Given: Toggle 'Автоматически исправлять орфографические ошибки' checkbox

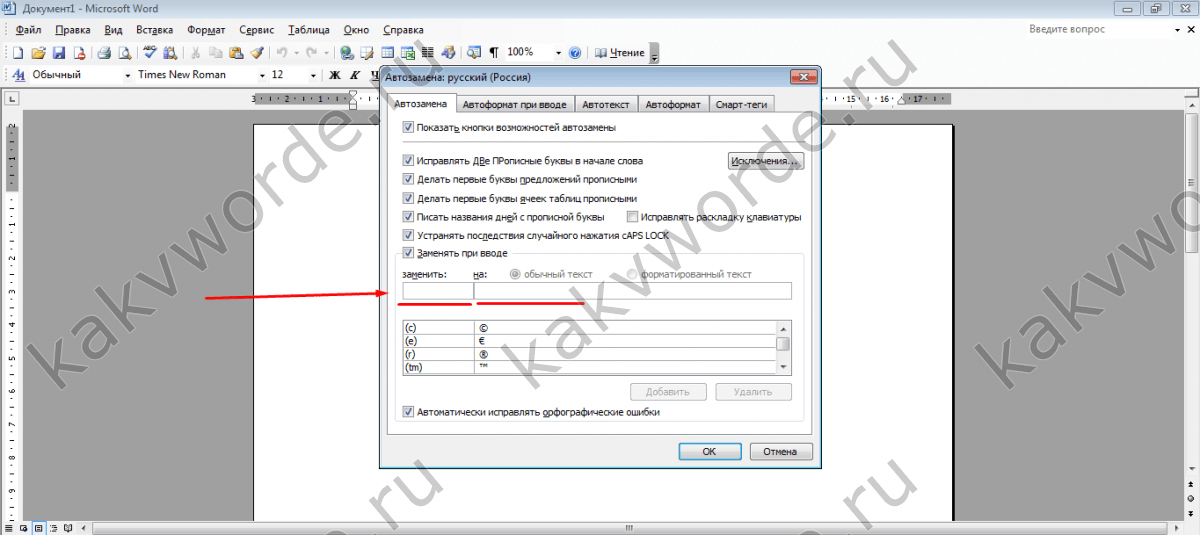Looking at the screenshot, I should pos(408,412).
